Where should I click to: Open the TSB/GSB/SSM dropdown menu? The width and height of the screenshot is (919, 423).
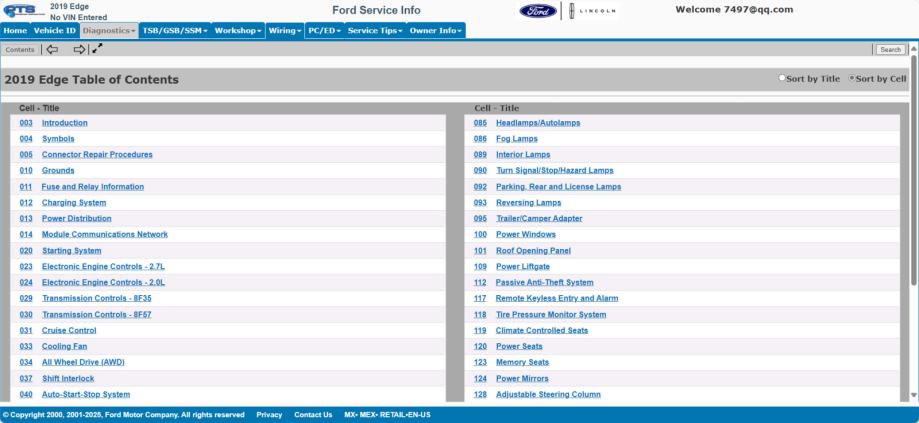[x=175, y=30]
